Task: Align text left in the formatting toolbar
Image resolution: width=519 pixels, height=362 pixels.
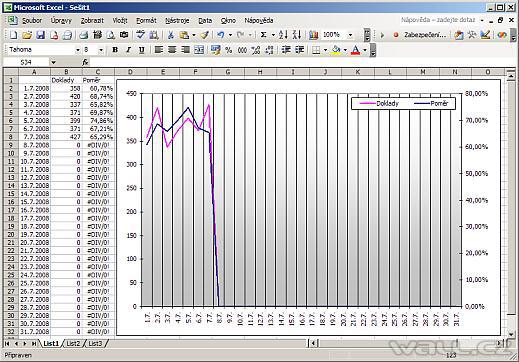Action: pyautogui.click(x=159, y=50)
